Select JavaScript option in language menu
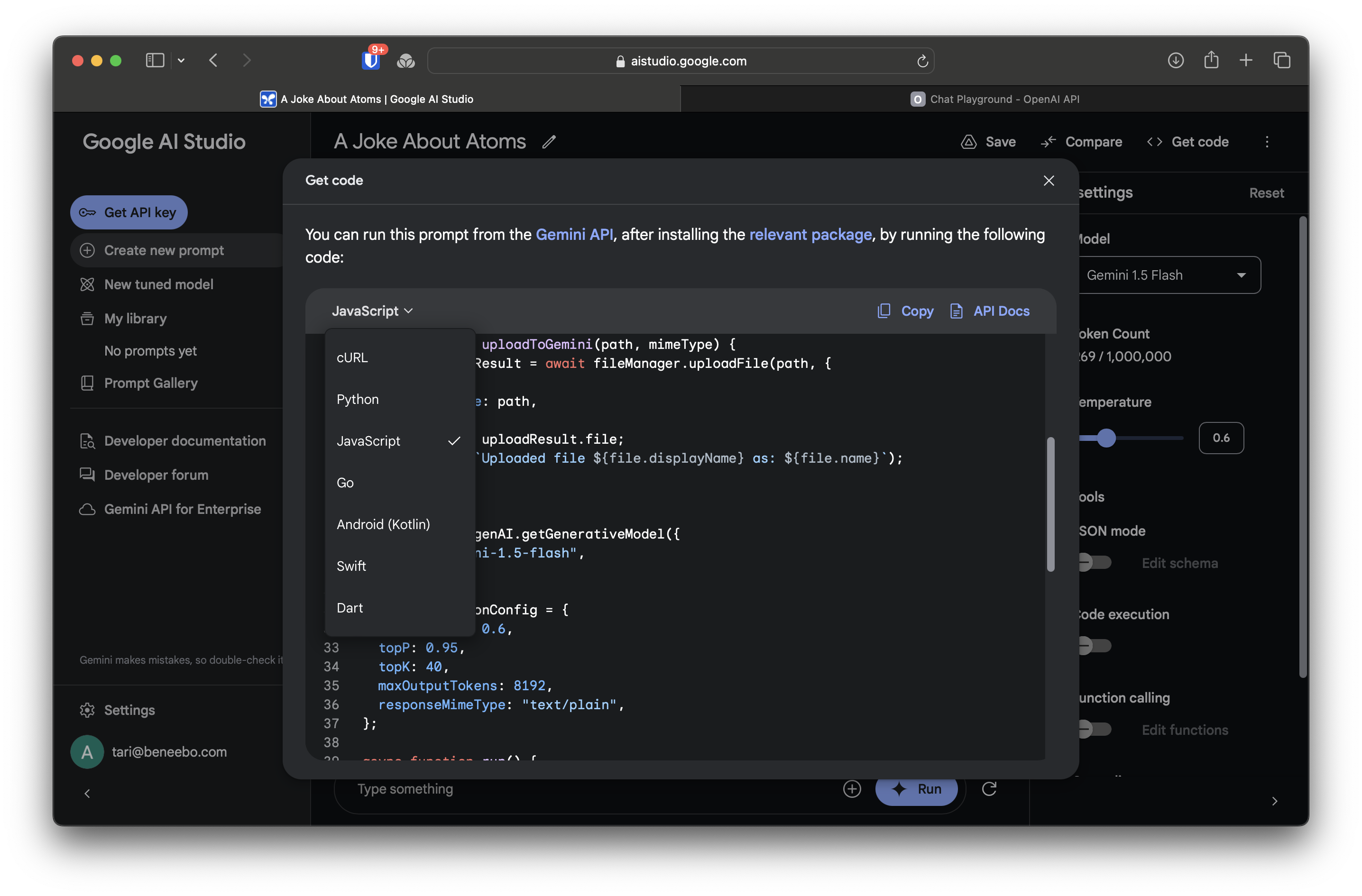The height and width of the screenshot is (896, 1362). pyautogui.click(x=400, y=440)
